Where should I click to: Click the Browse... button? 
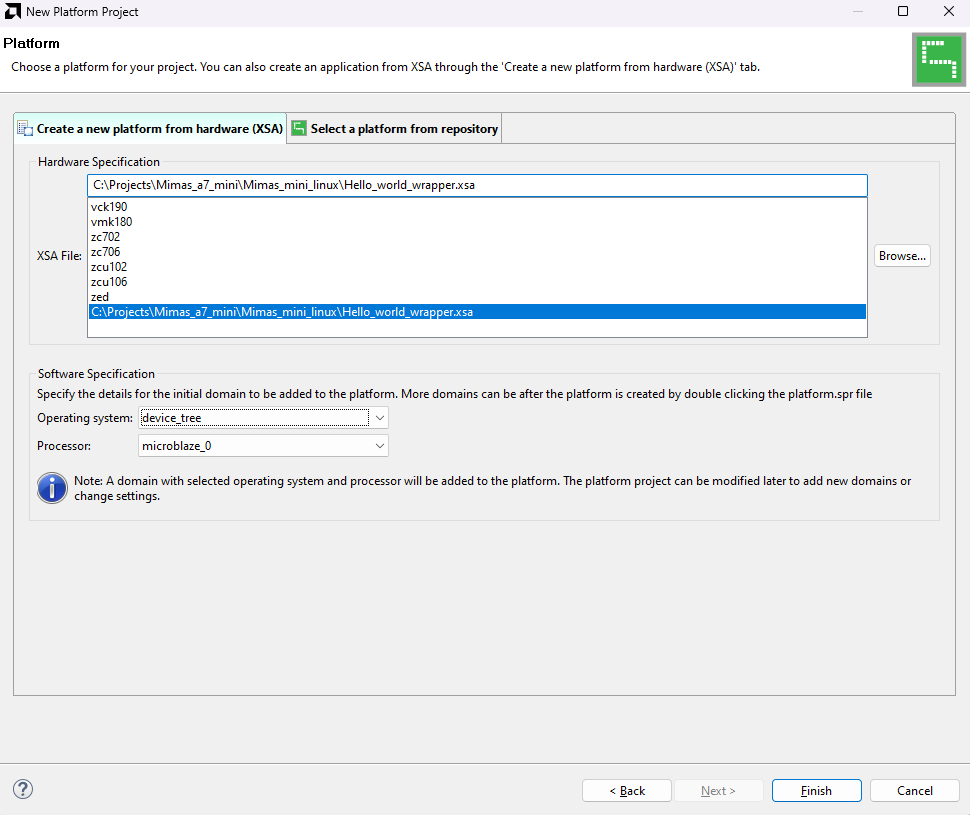point(902,256)
